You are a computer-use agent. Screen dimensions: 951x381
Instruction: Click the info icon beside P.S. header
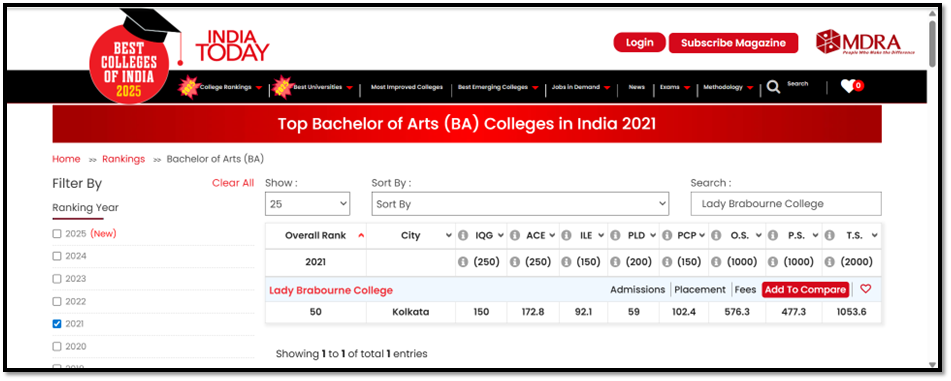(x=773, y=235)
